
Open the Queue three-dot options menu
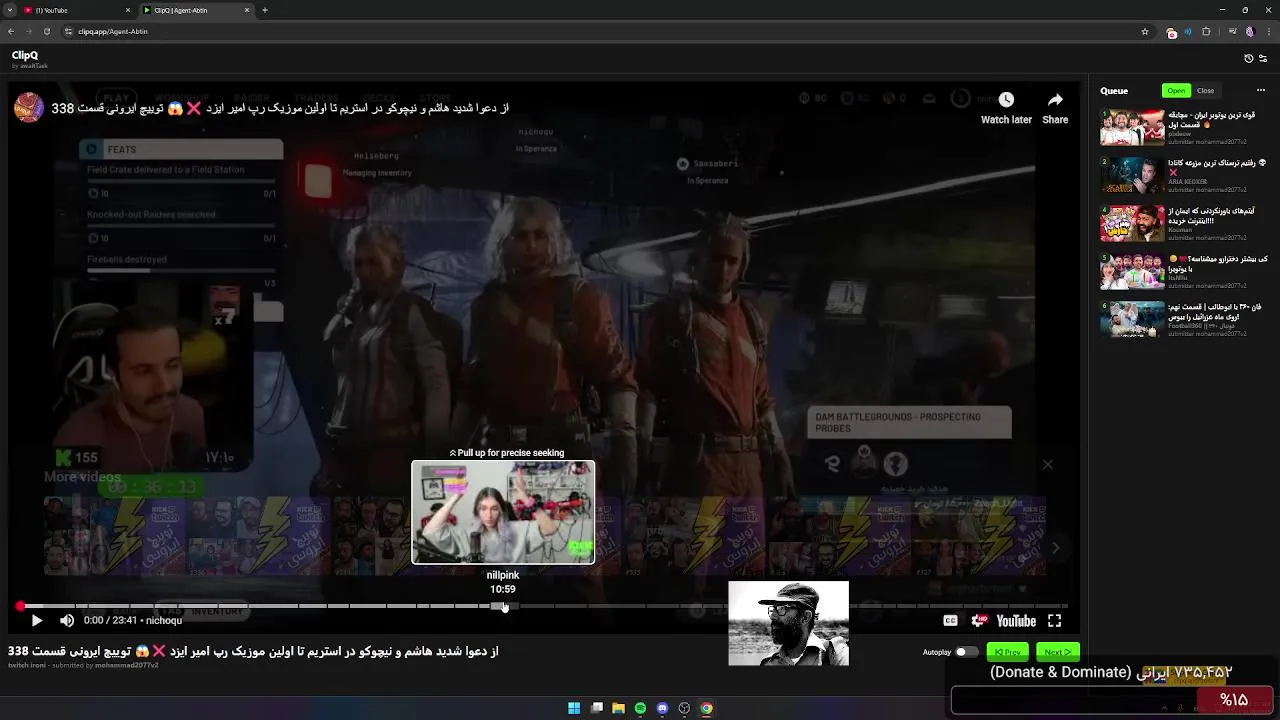pyautogui.click(x=1260, y=91)
